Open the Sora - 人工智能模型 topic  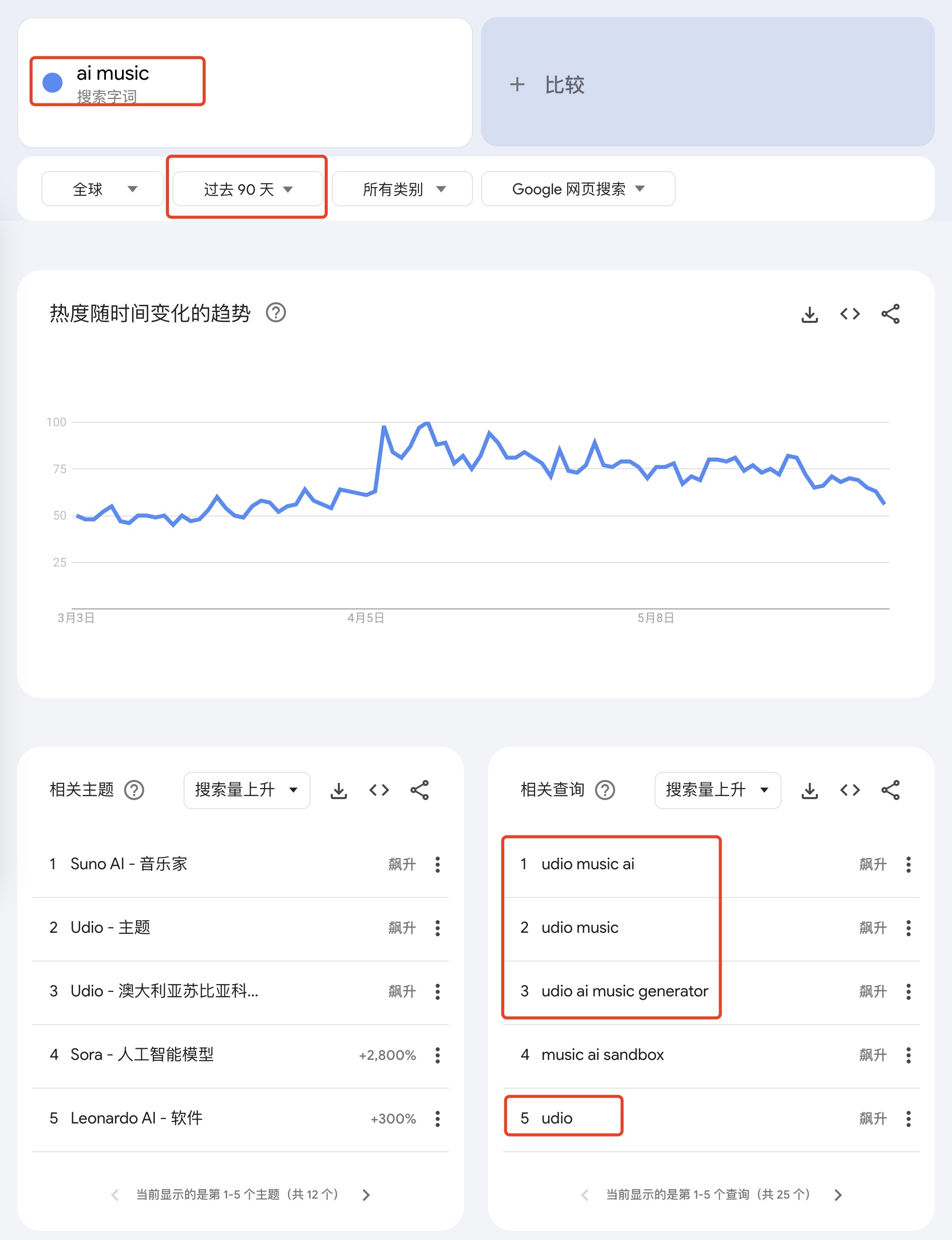coord(142,1054)
